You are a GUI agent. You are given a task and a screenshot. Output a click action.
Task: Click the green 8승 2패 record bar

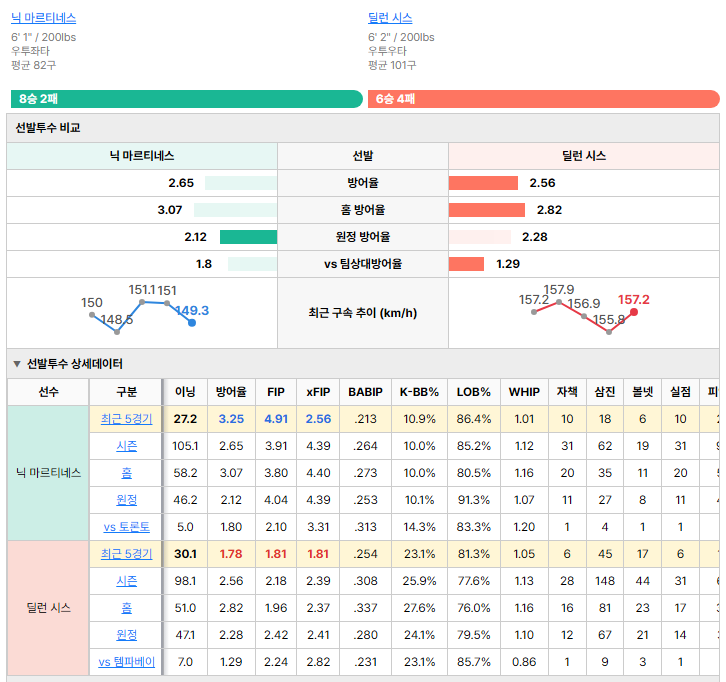tap(187, 99)
